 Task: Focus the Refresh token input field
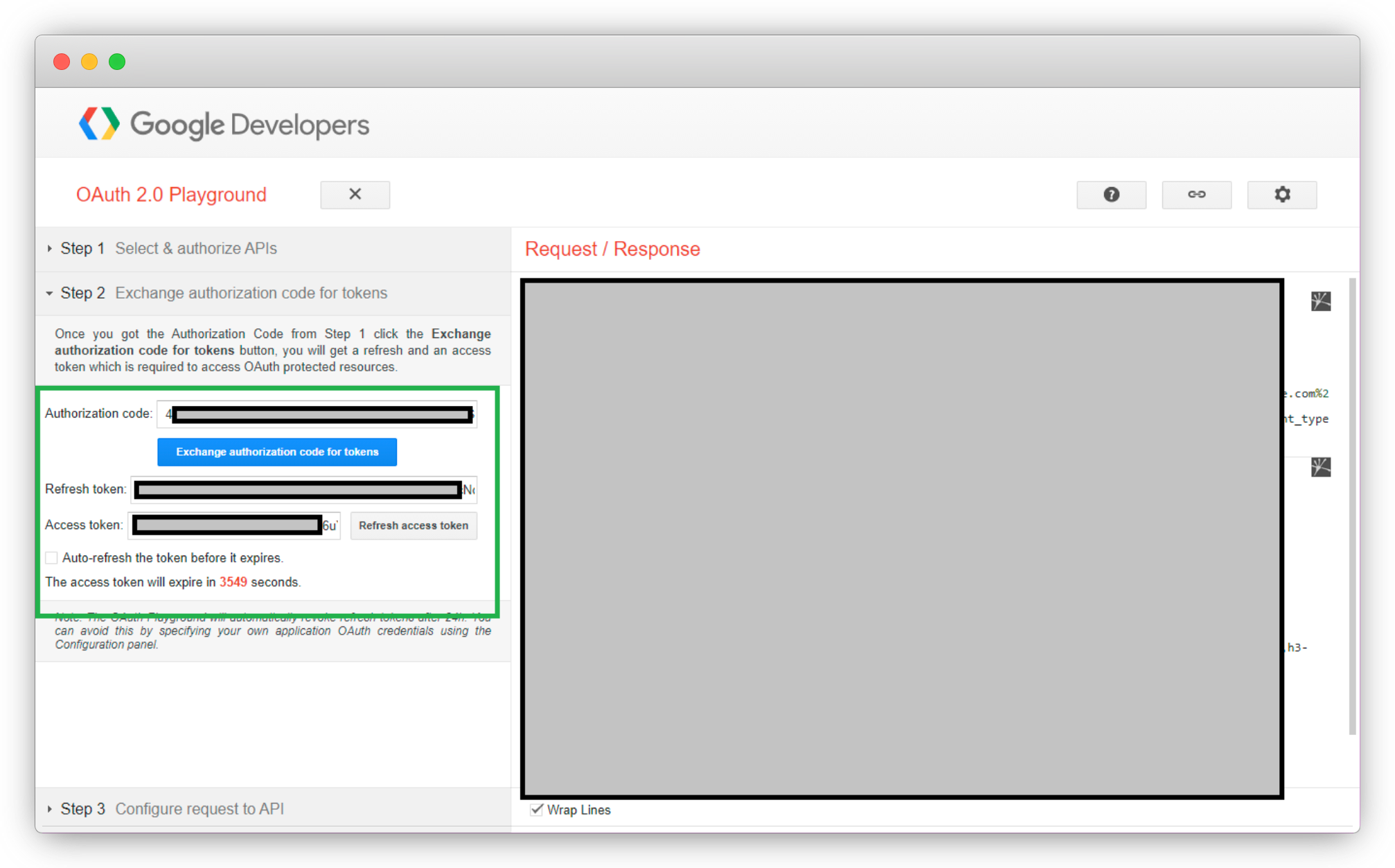click(304, 490)
